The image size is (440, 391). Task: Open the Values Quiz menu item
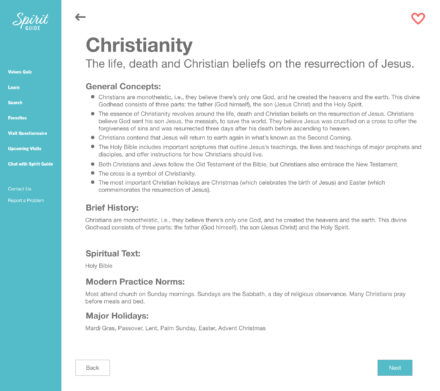(x=20, y=72)
